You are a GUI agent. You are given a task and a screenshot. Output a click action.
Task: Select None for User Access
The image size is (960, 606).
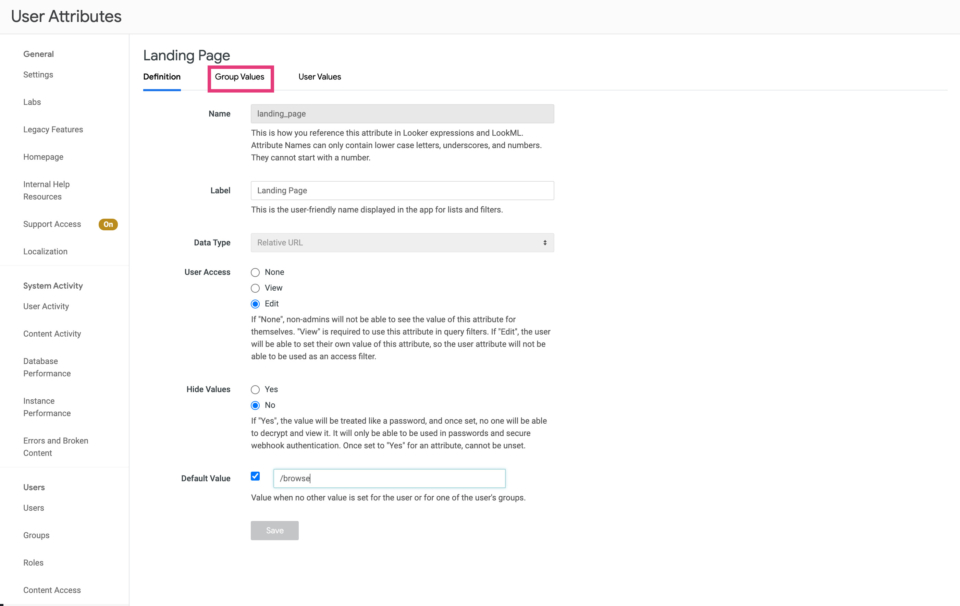(x=255, y=272)
